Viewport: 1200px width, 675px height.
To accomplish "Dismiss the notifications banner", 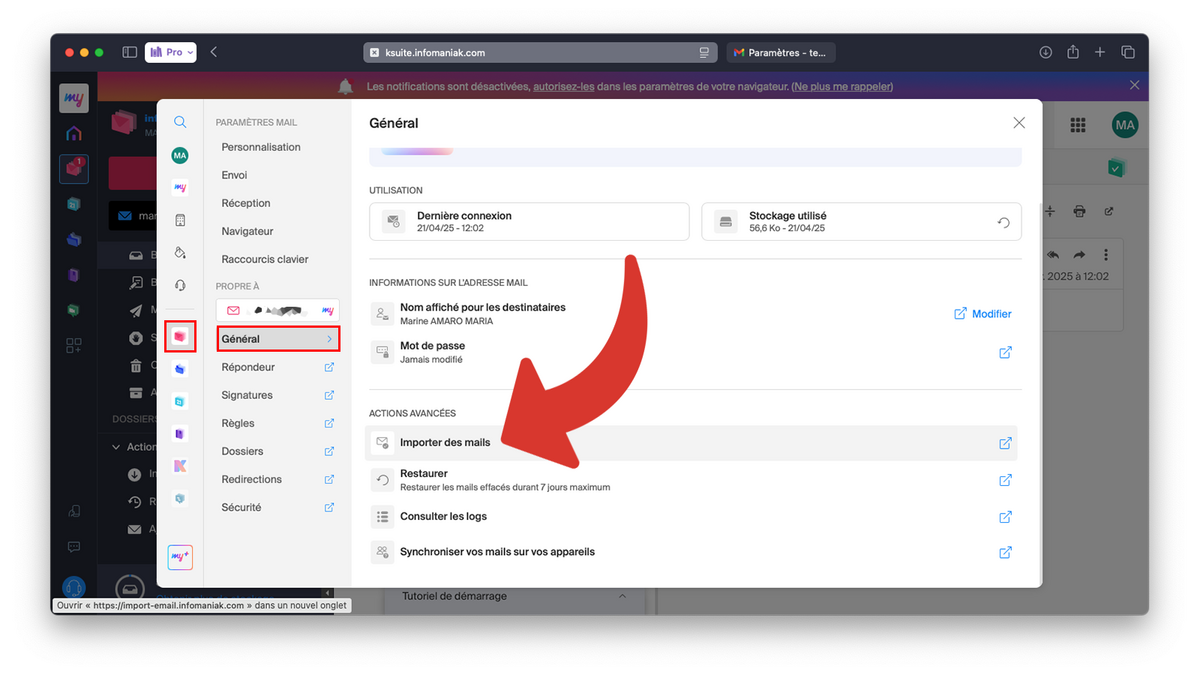I will coord(1134,86).
